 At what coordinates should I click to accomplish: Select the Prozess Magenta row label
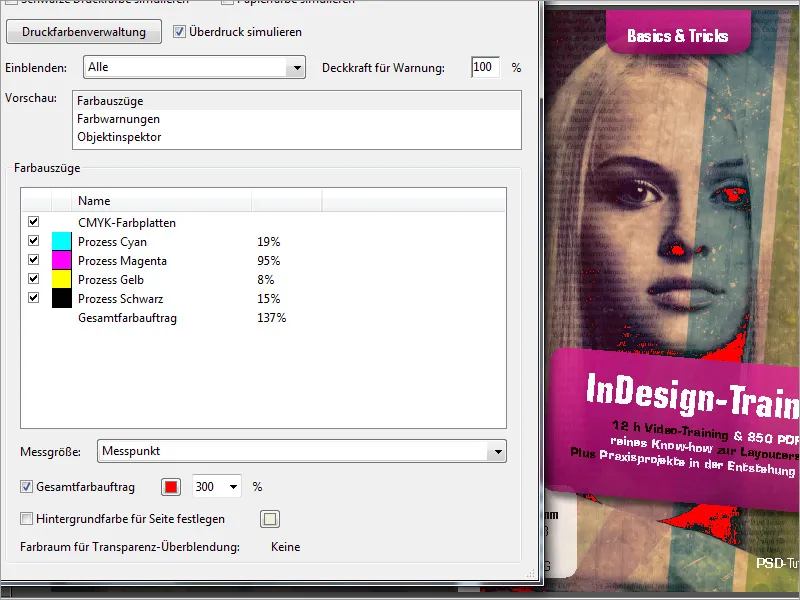point(122,261)
